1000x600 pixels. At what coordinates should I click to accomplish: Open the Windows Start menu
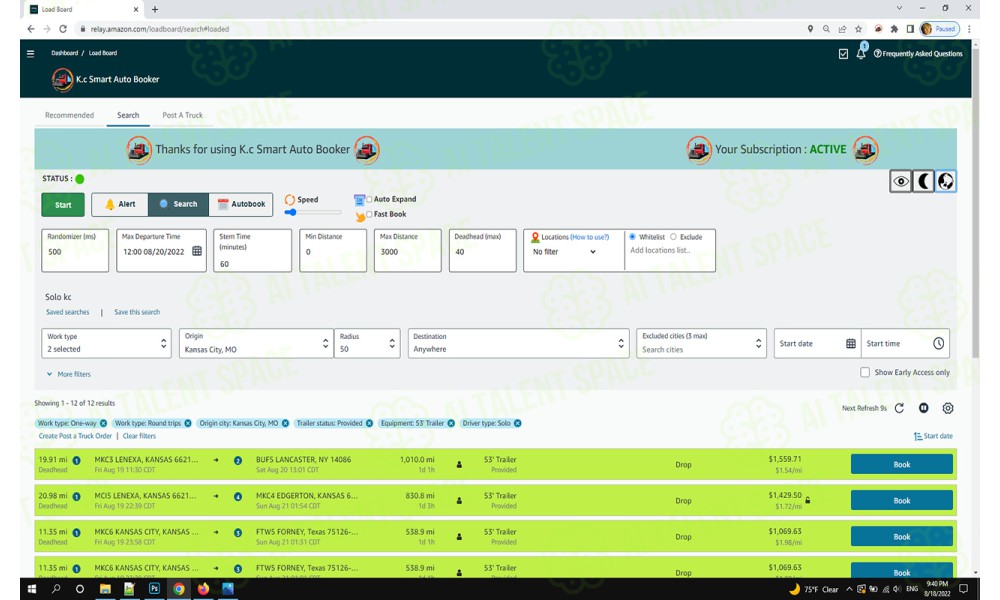[32, 589]
